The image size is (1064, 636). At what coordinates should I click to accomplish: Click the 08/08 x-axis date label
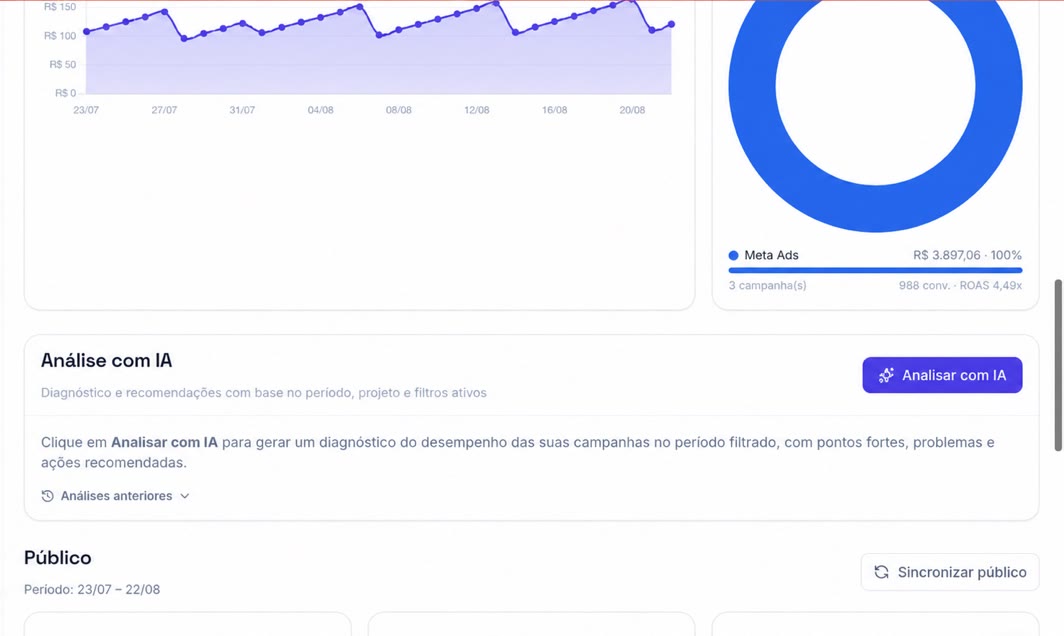[398, 110]
